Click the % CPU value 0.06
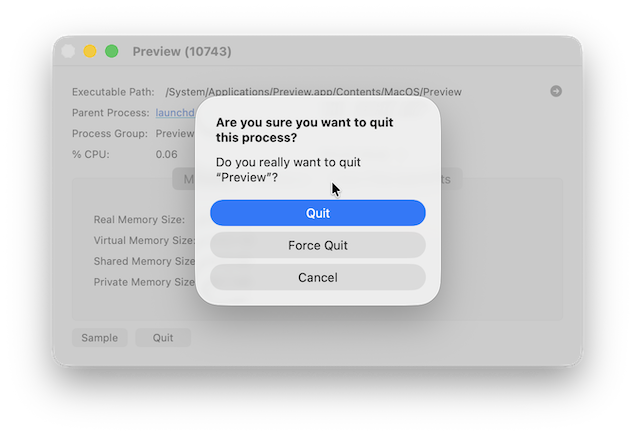635x436 pixels. point(167,154)
